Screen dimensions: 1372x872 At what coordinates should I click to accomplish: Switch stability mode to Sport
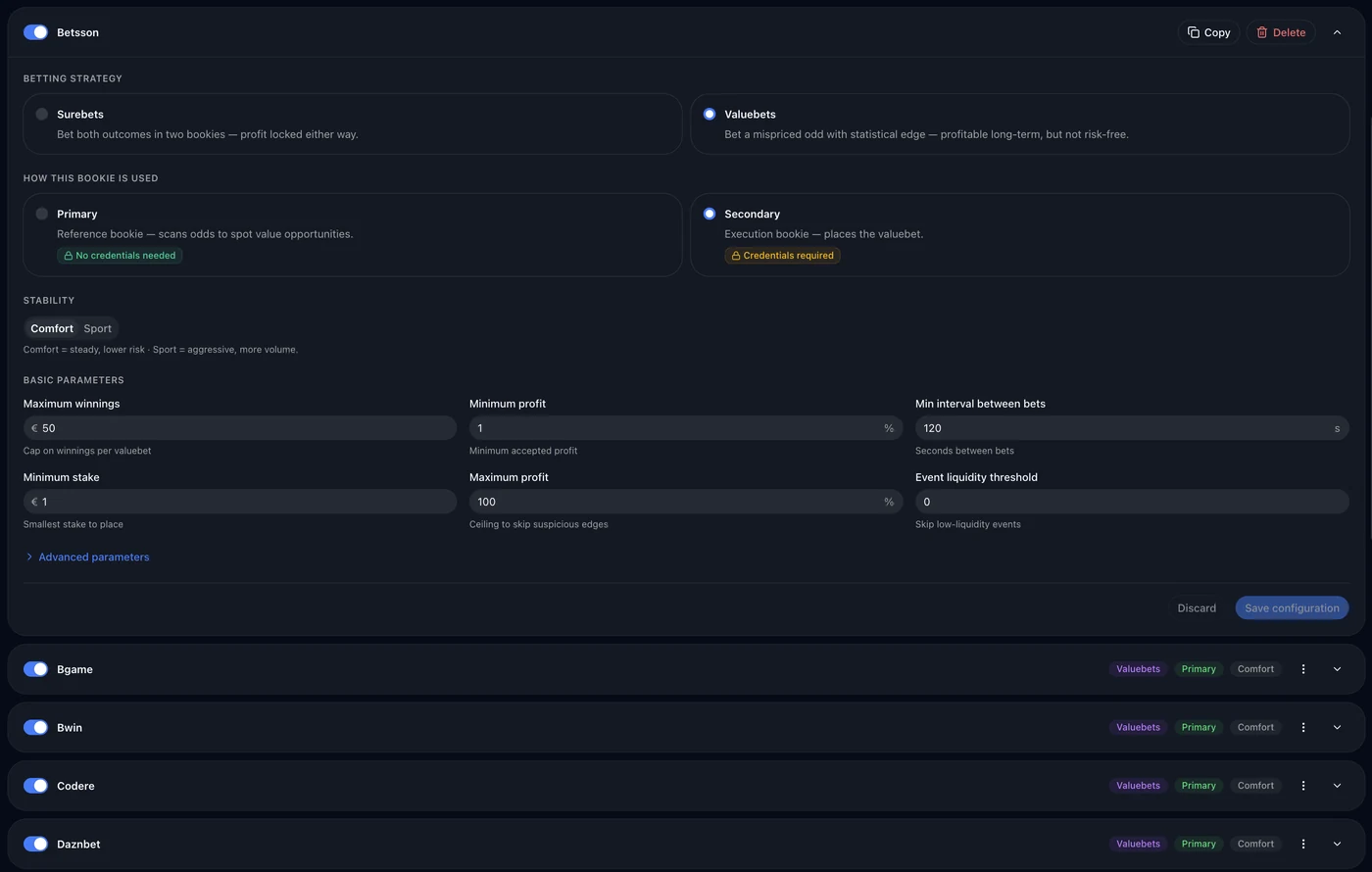tap(98, 328)
